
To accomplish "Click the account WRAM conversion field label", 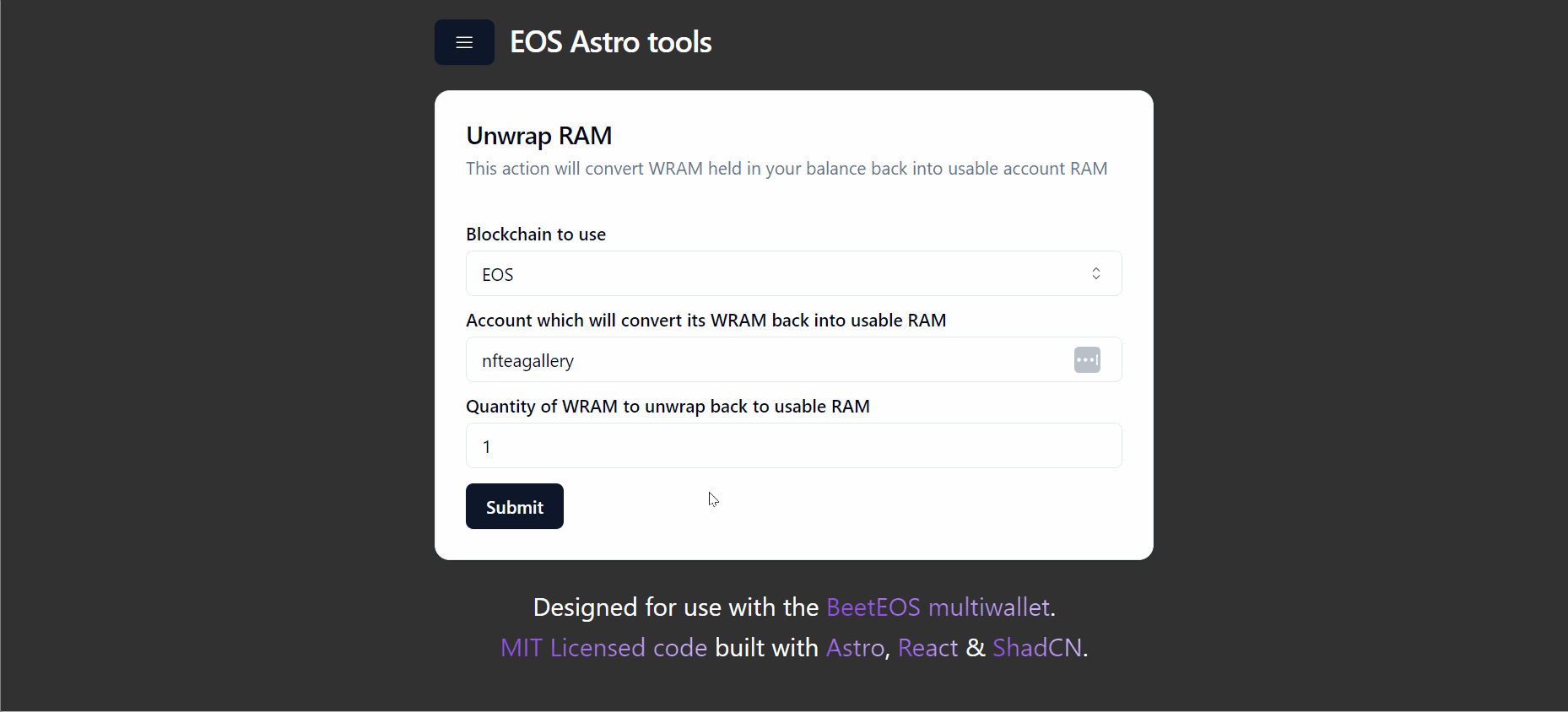I will pos(706,321).
